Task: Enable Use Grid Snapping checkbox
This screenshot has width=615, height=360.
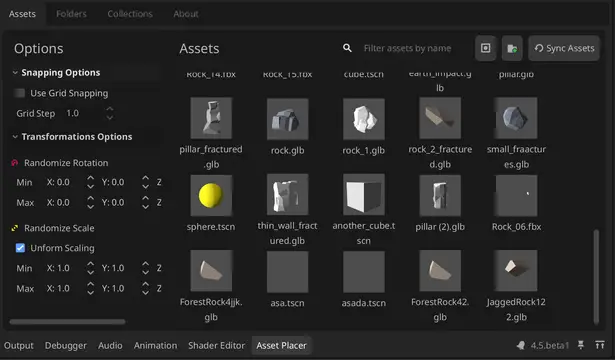Action: click(20, 93)
